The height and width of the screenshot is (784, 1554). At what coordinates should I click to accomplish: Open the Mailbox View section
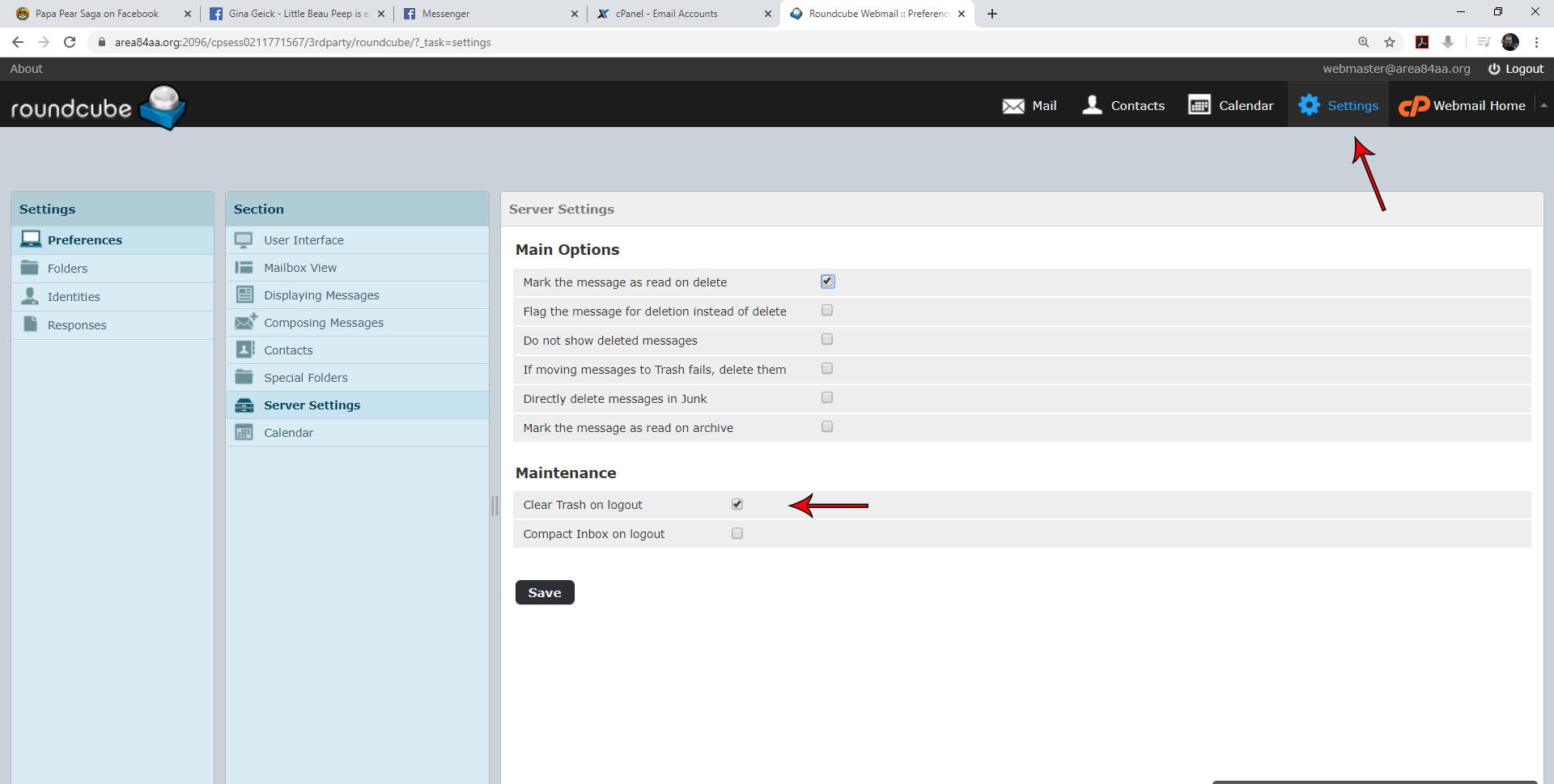tap(300, 268)
